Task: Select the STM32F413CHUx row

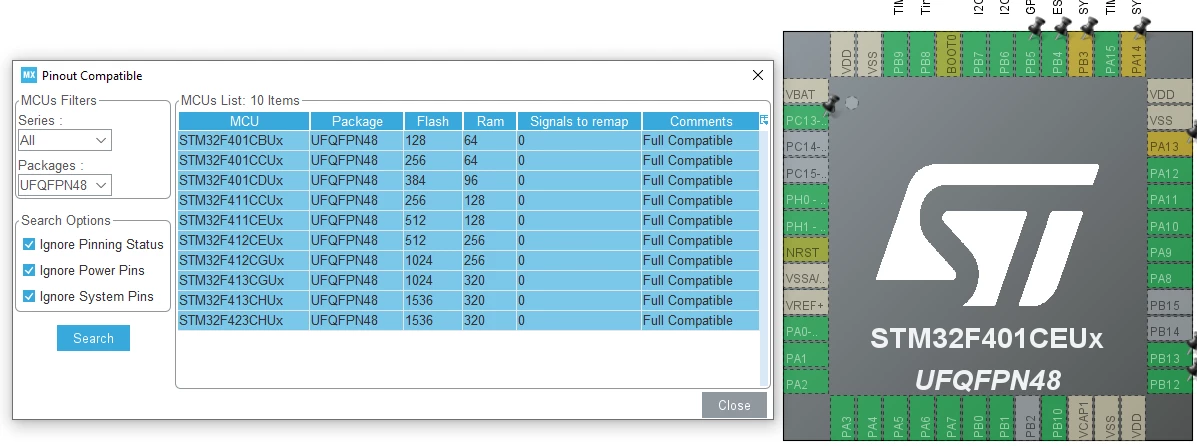Action: 469,300
